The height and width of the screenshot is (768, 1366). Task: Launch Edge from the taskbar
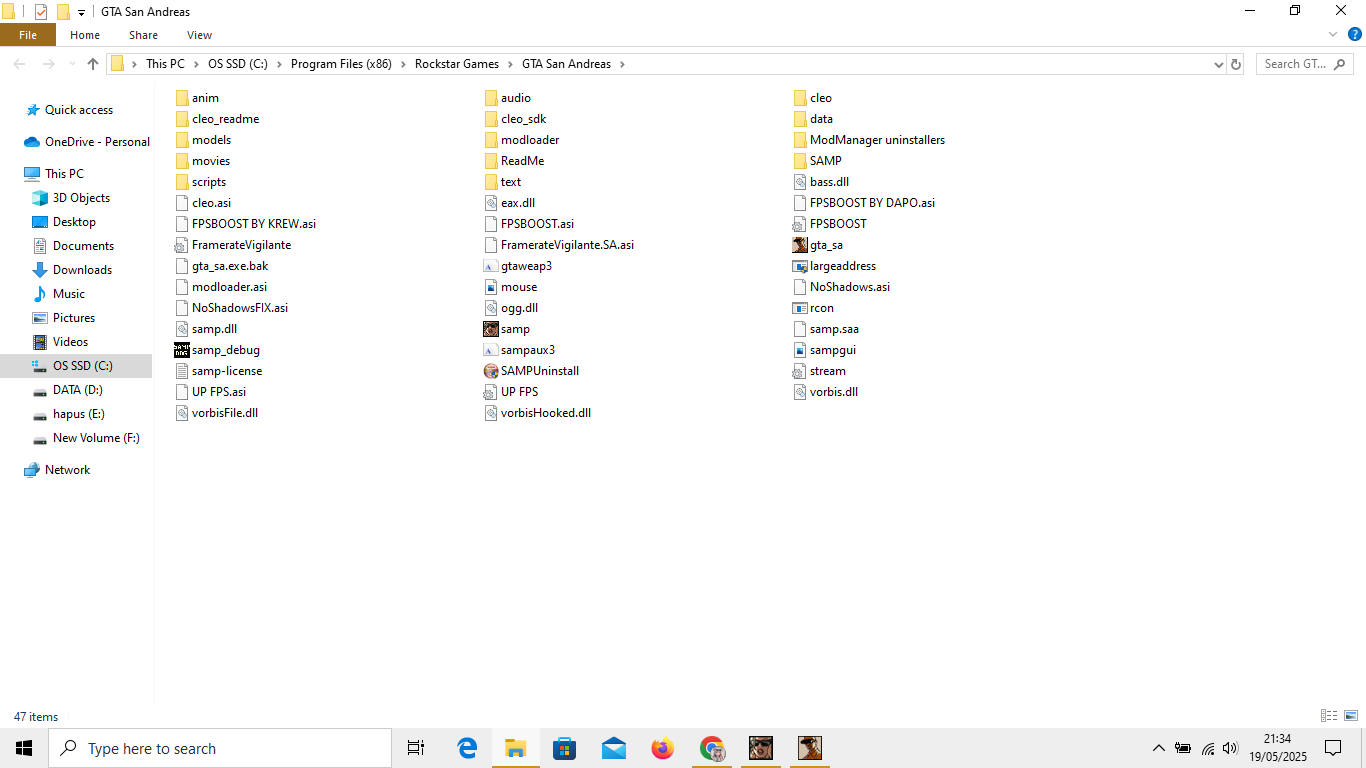(x=467, y=748)
